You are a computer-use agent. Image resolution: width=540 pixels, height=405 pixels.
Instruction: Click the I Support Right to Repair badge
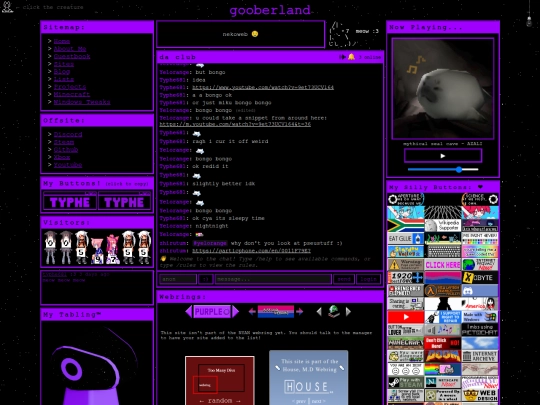443,317
